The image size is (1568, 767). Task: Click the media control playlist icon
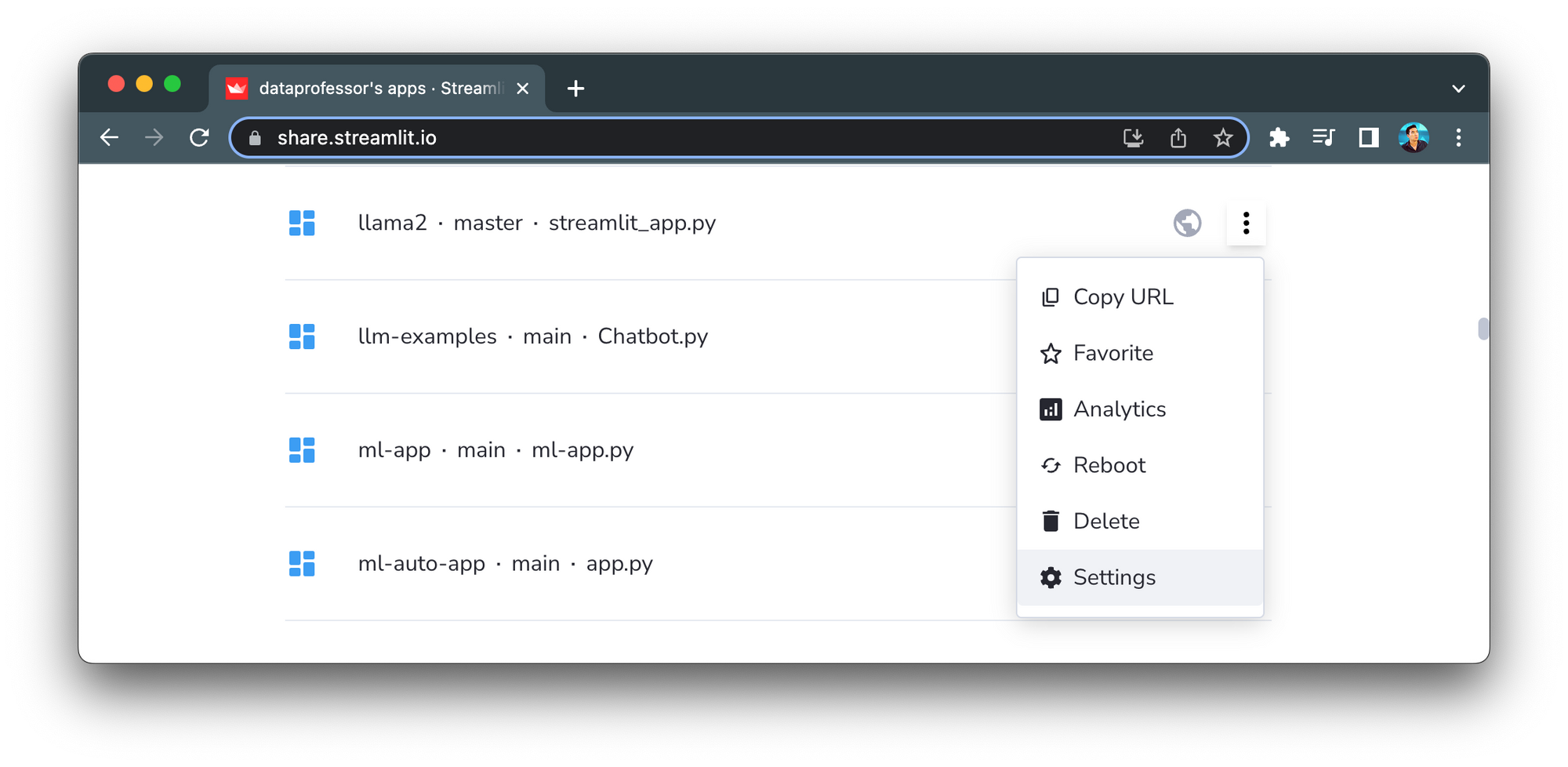(x=1323, y=138)
